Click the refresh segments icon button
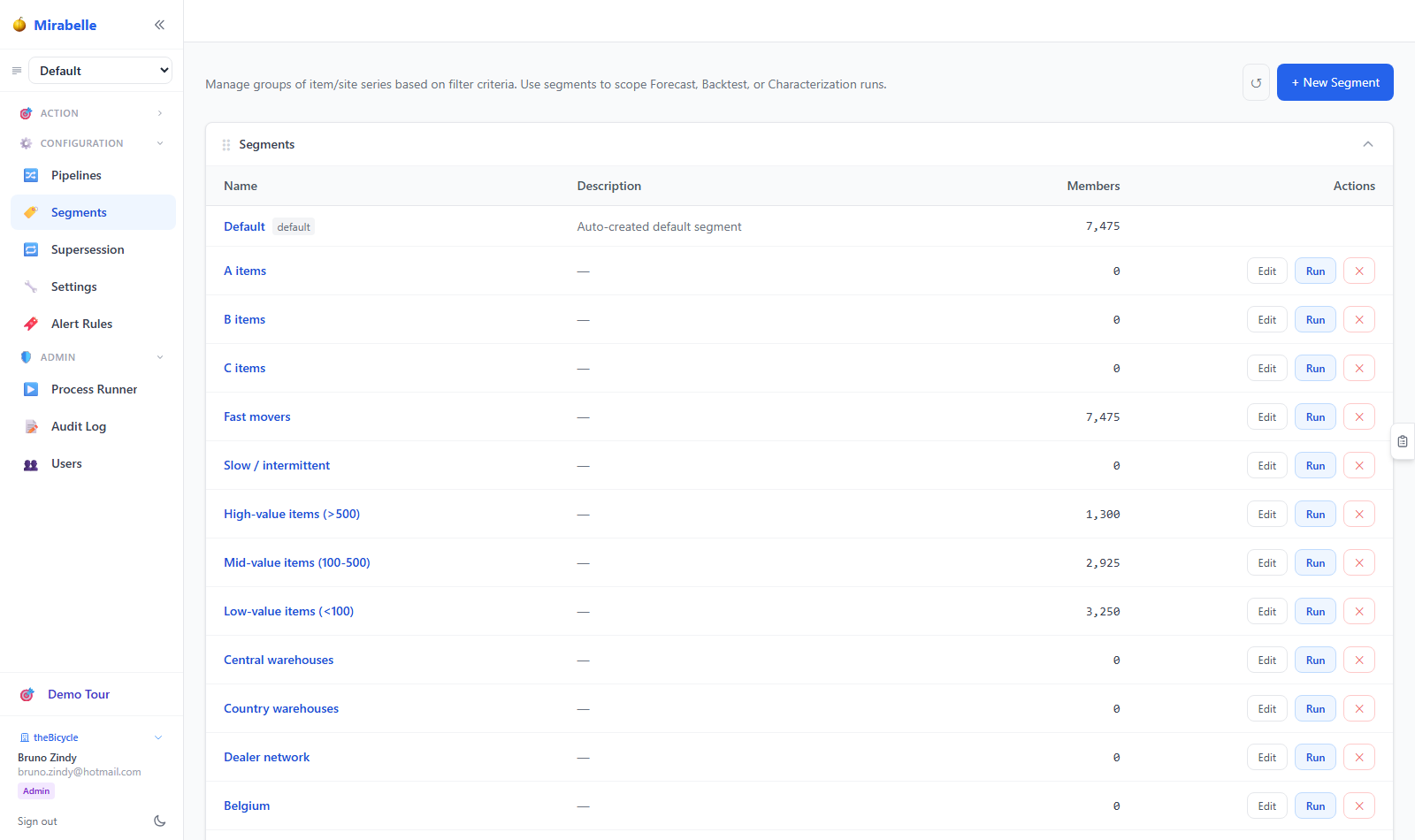 (x=1256, y=83)
